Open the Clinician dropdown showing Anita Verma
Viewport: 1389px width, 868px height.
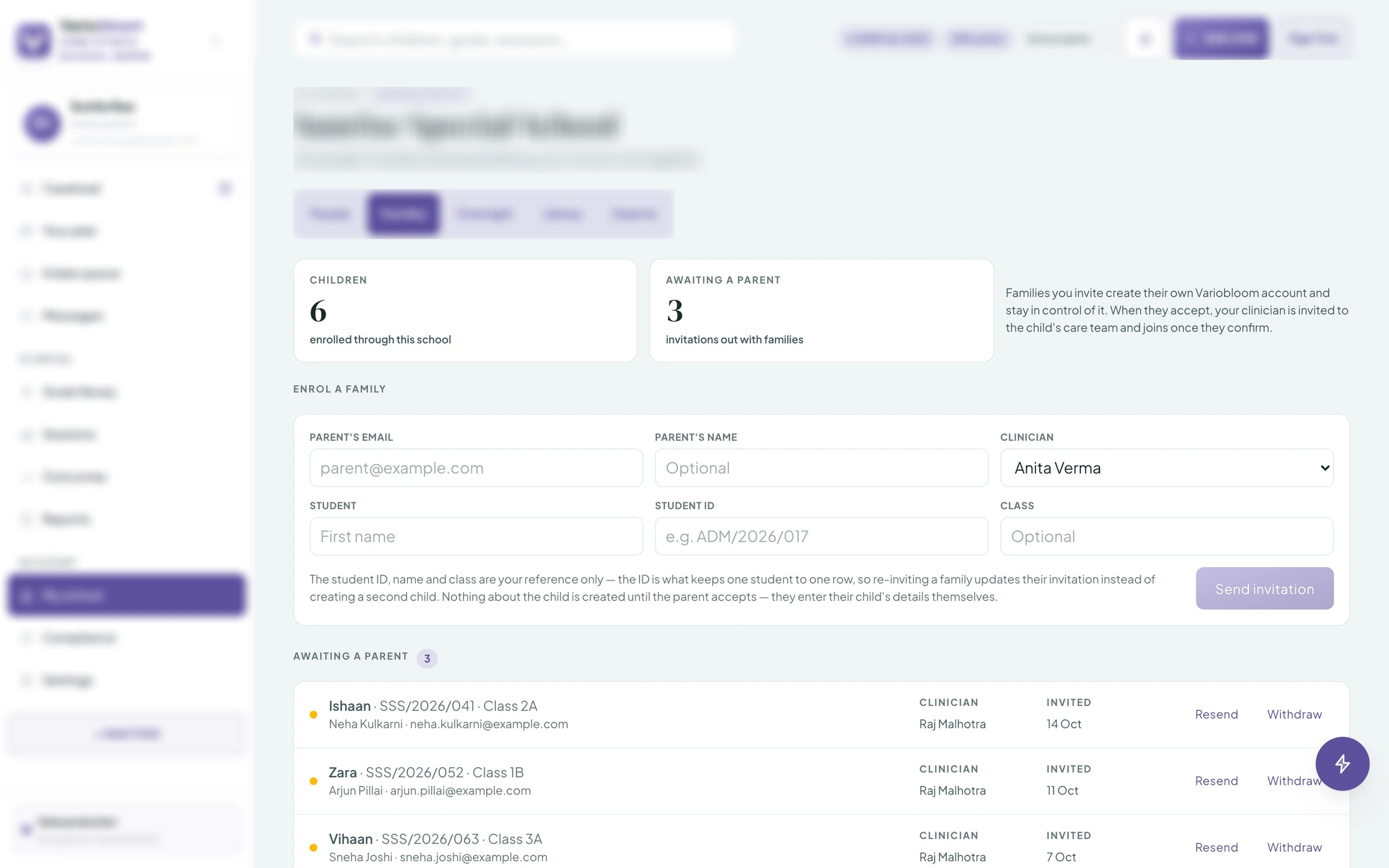[1167, 468]
